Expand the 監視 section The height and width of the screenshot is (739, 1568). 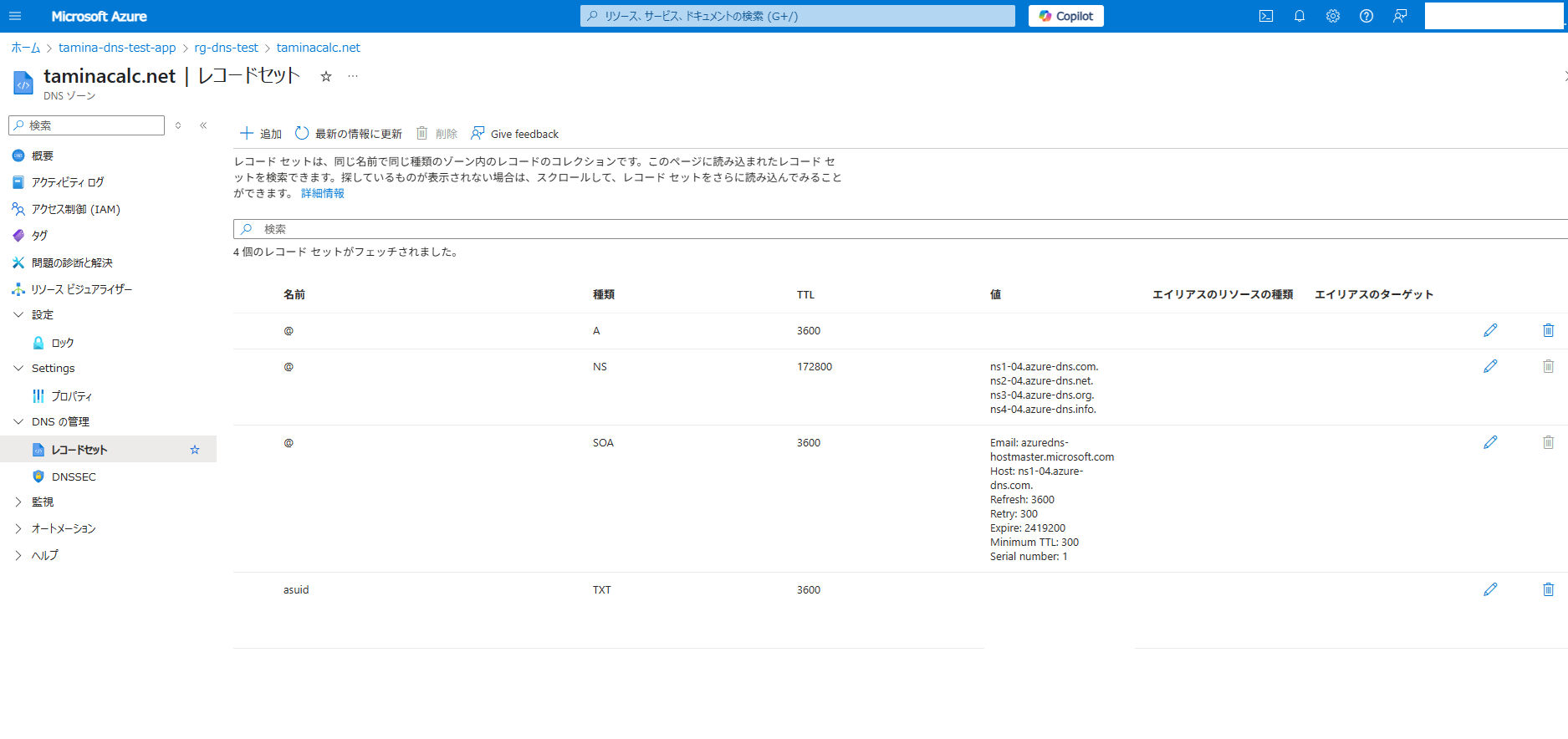[18, 502]
